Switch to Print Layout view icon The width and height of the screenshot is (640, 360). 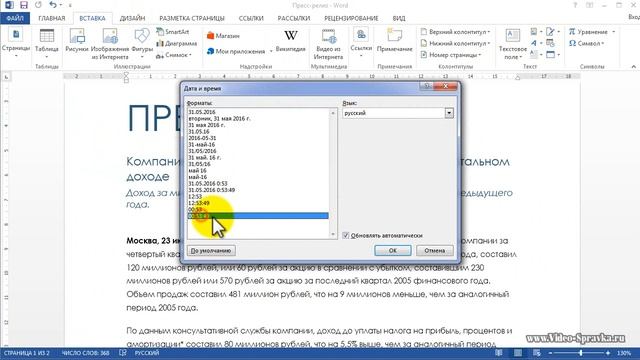point(518,353)
